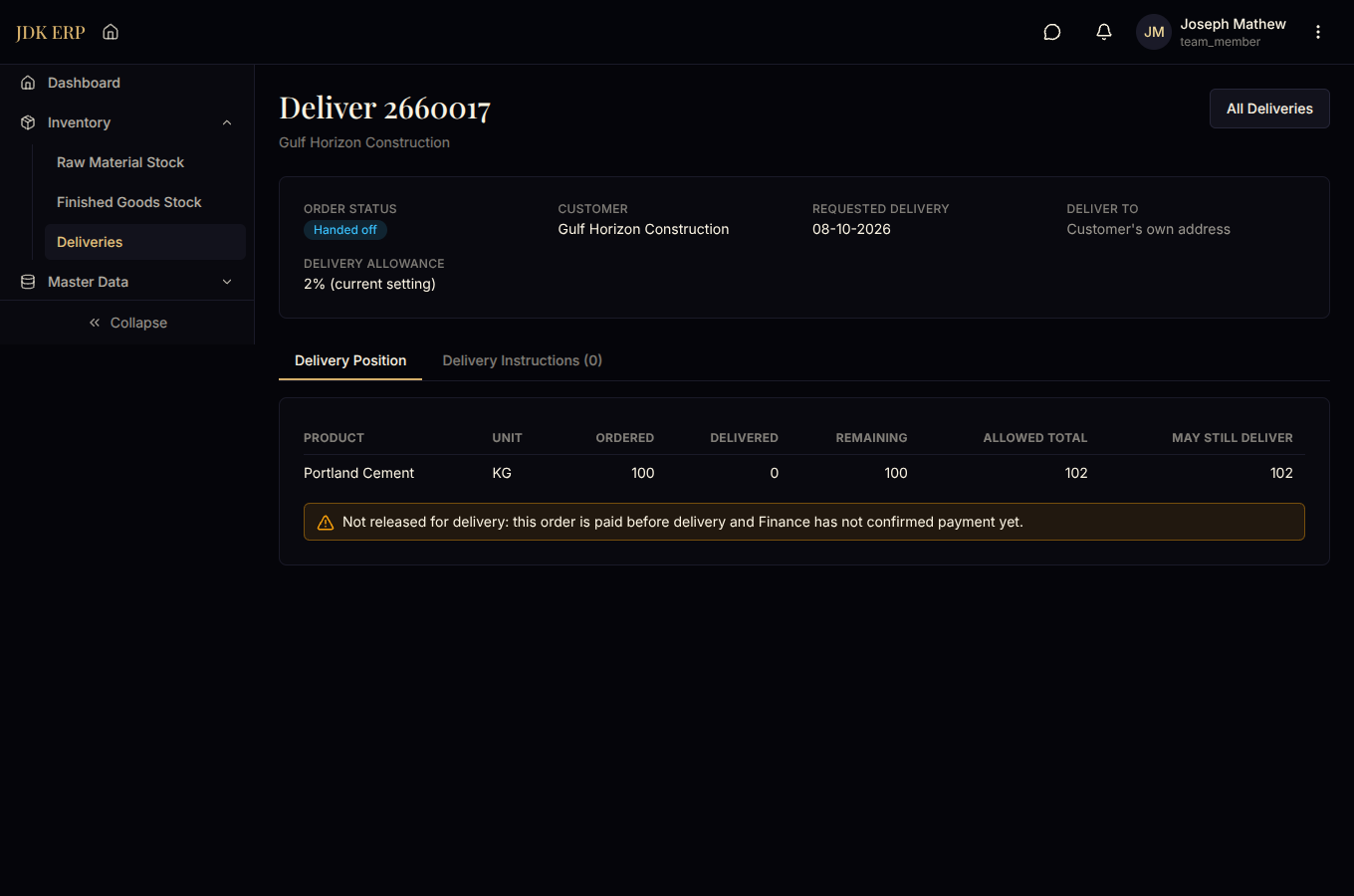Click the Master Data database icon
Screen dimensions: 1354x896
point(28,282)
